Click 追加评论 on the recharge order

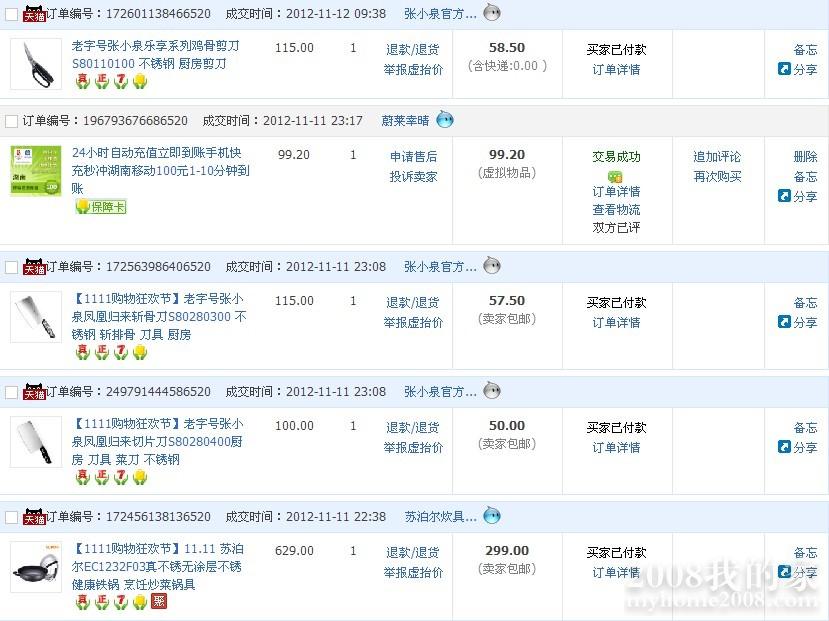tap(717, 157)
